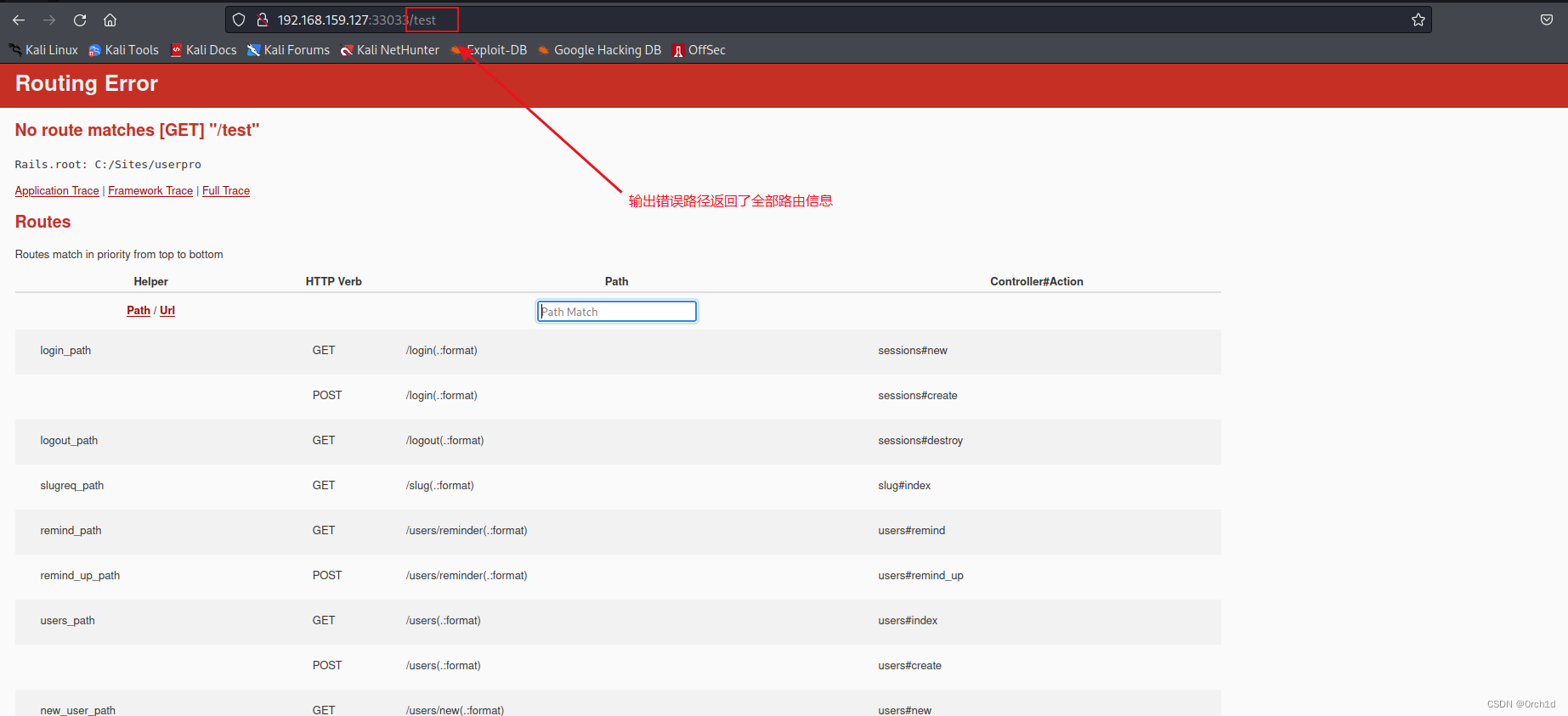The width and height of the screenshot is (1568, 716).
Task: Open the Exploit-DB bookmark
Action: 489,50
